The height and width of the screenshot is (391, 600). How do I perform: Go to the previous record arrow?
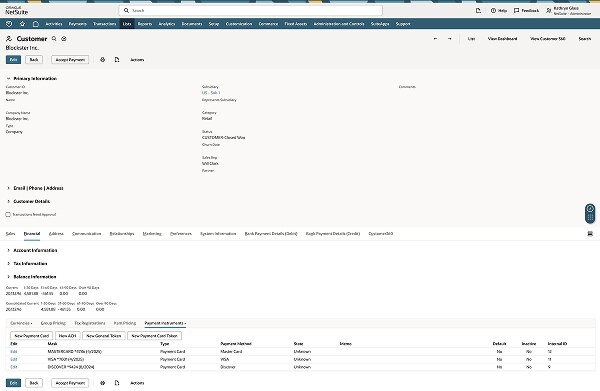pos(435,39)
